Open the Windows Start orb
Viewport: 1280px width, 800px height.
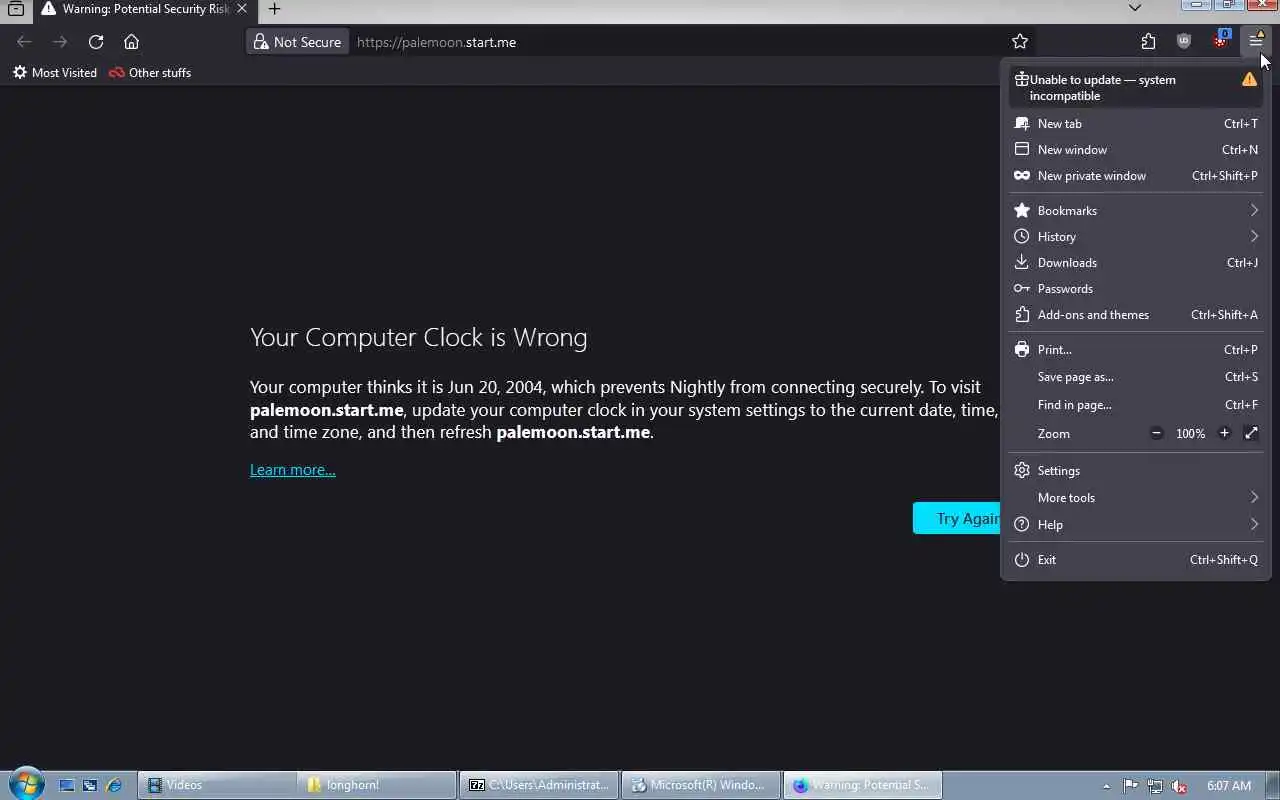click(x=25, y=784)
